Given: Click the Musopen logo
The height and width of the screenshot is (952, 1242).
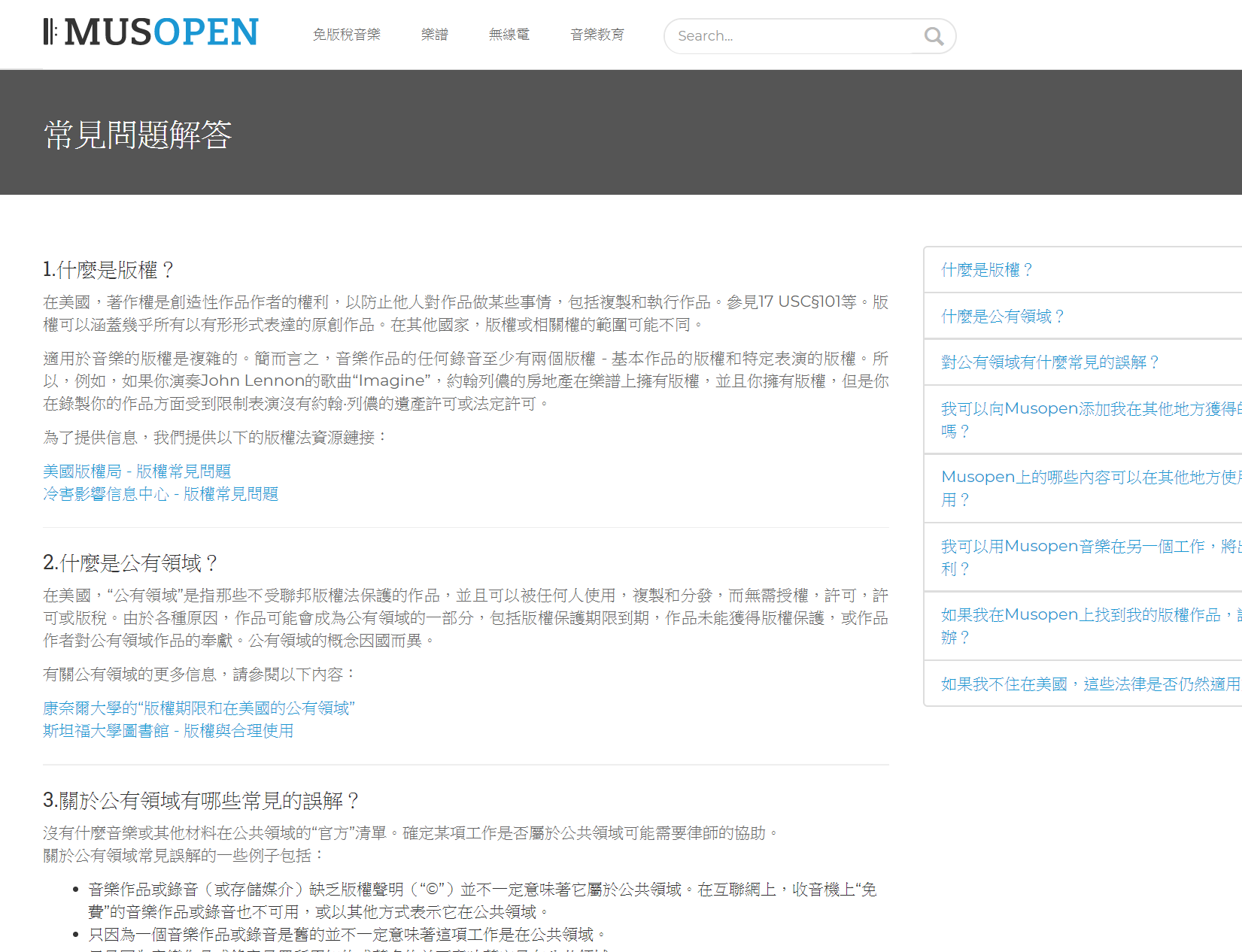Looking at the screenshot, I should (151, 32).
